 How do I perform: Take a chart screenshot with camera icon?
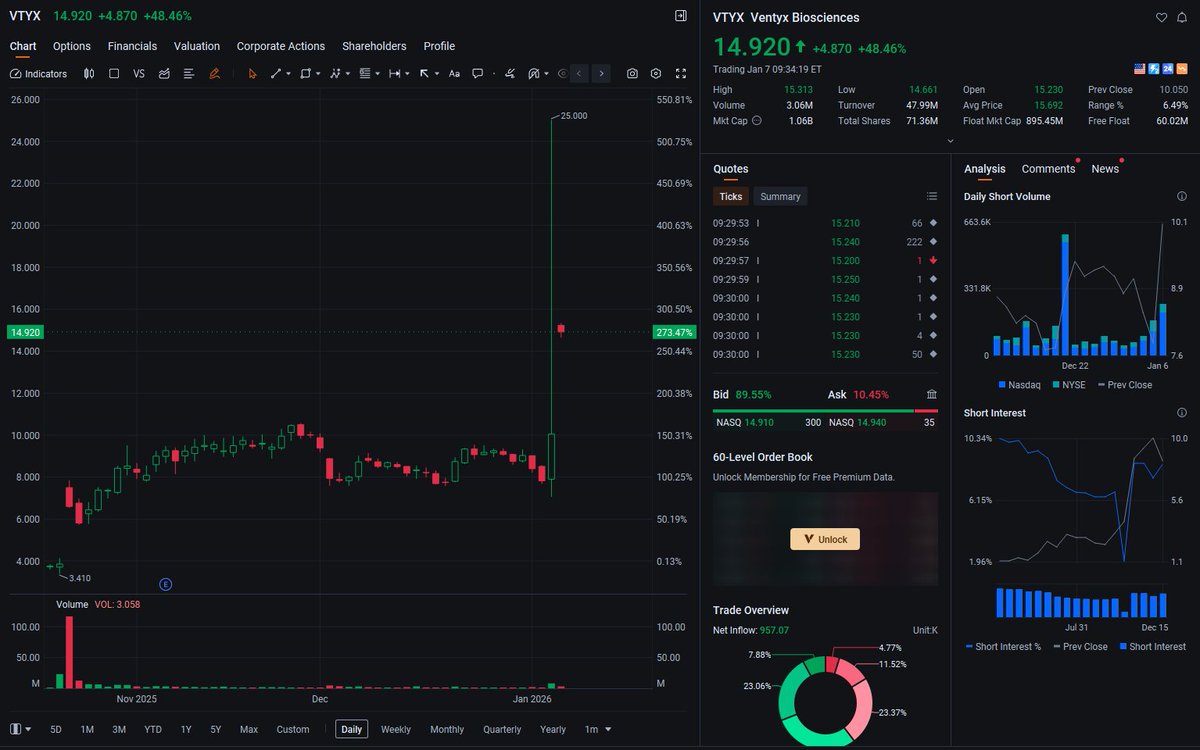(632, 73)
